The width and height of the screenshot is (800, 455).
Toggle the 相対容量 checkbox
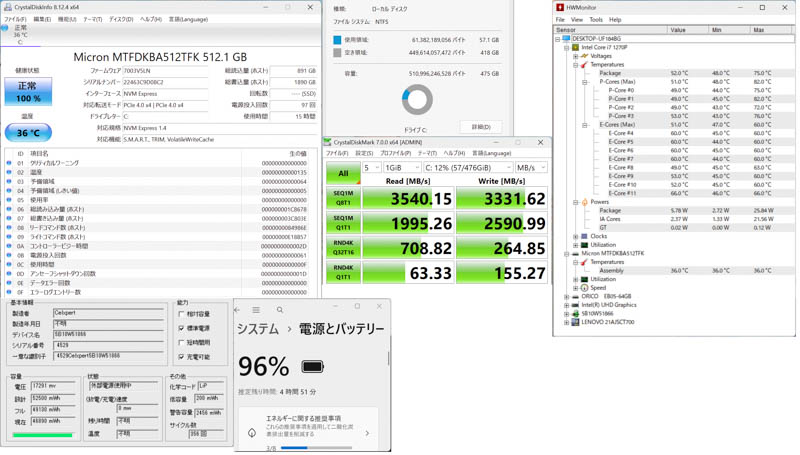pos(181,314)
